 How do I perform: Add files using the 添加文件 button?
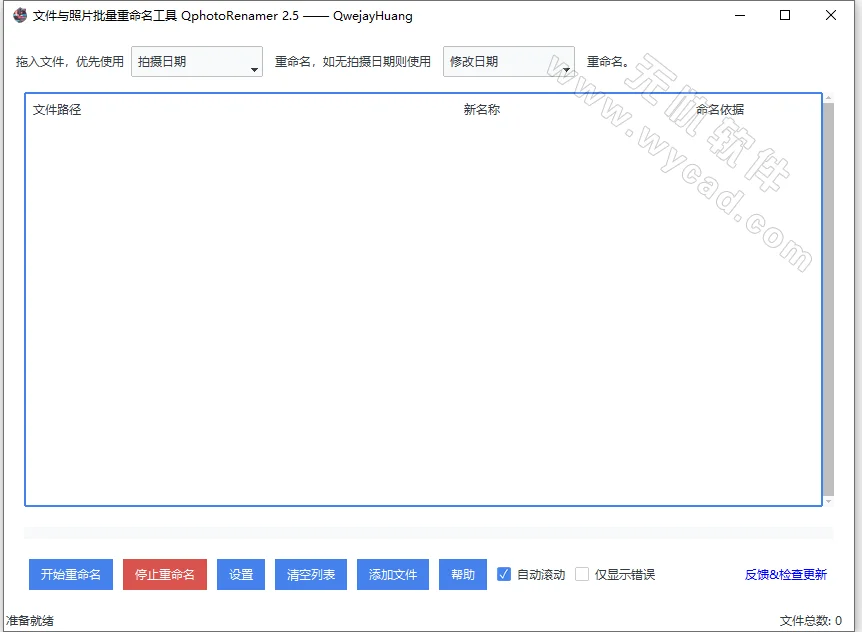pyautogui.click(x=392, y=574)
